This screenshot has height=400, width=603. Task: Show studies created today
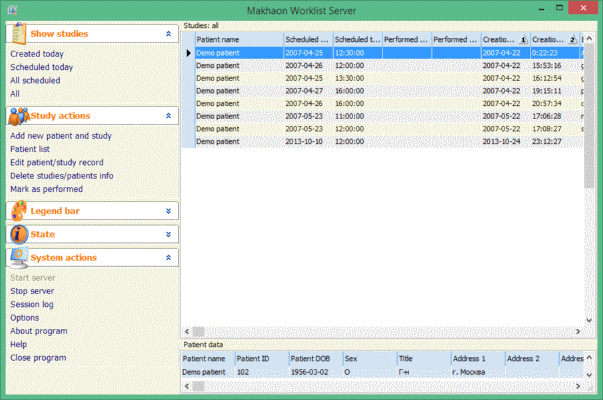37,54
